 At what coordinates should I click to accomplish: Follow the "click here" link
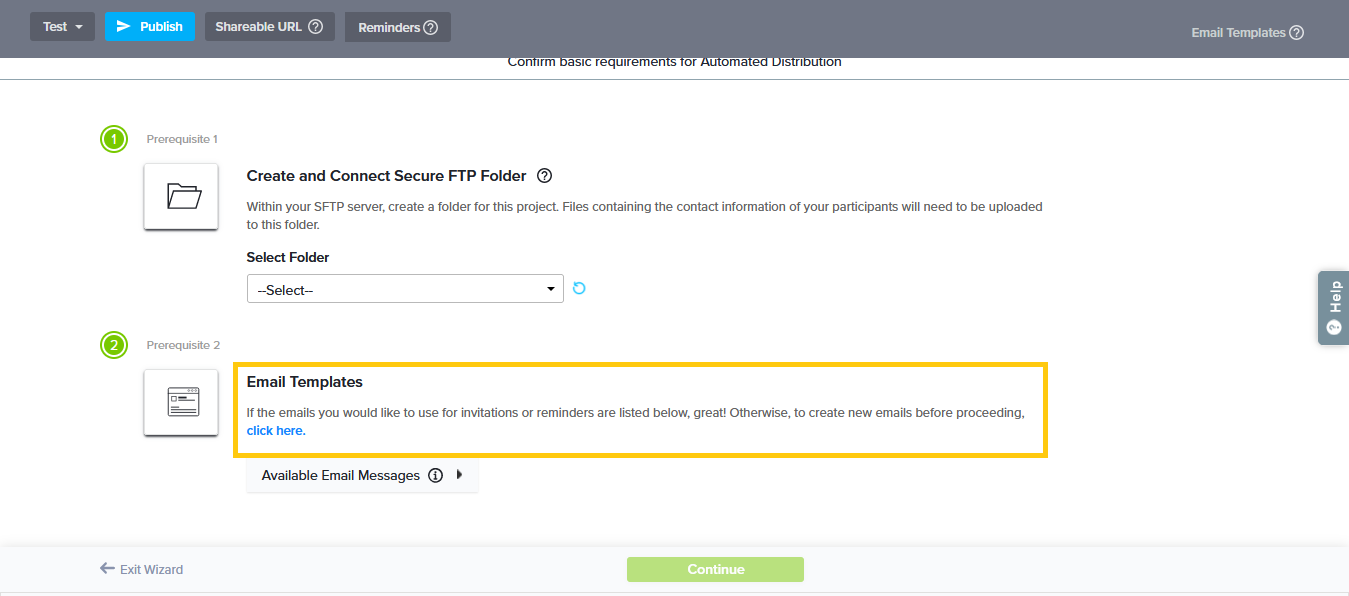pos(276,431)
